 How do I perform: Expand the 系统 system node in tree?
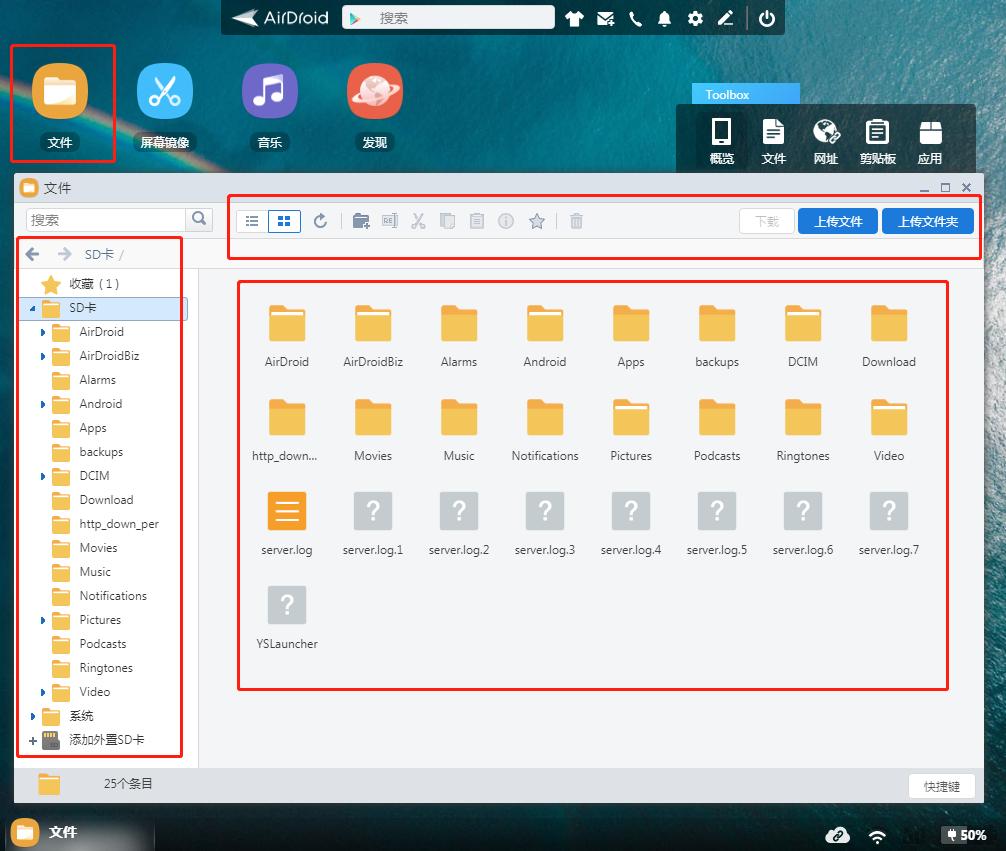pyautogui.click(x=33, y=716)
